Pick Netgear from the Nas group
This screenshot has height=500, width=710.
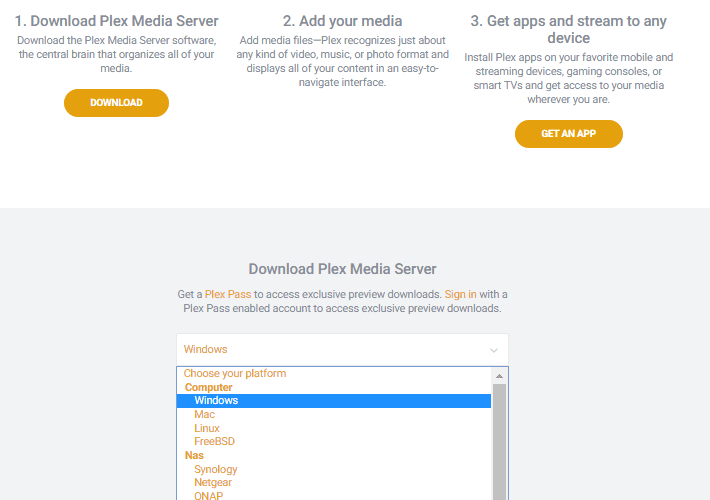[334, 482]
